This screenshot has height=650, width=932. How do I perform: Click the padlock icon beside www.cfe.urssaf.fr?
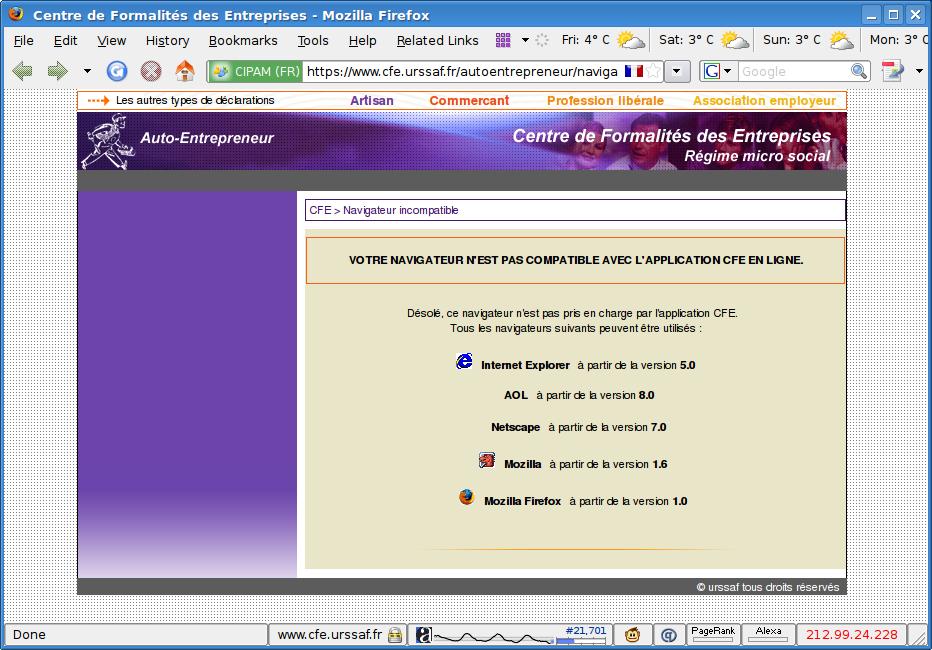point(397,634)
